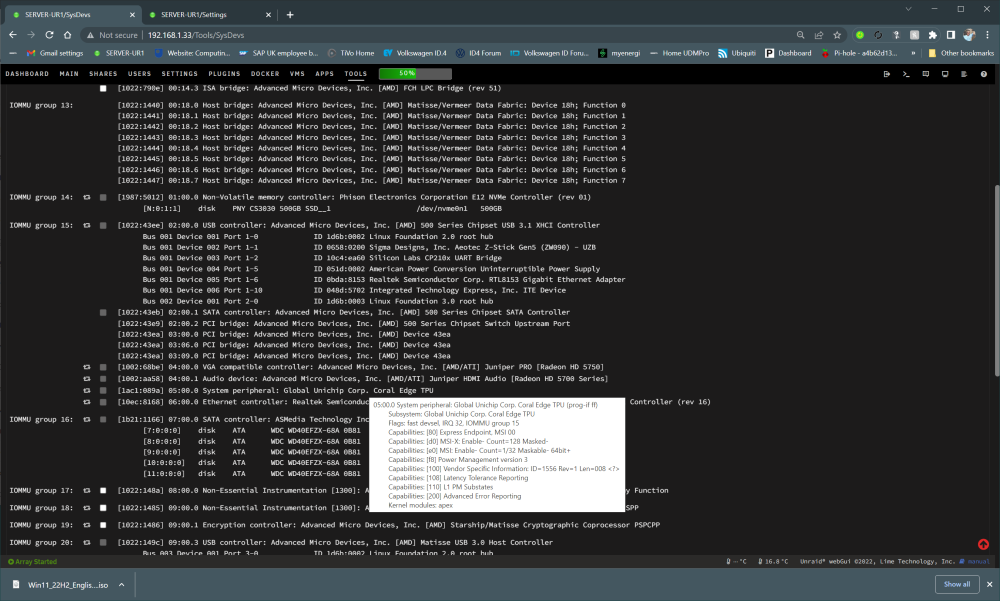Click the red back-to-top arrow icon
The height and width of the screenshot is (601, 1000).
(983, 544)
